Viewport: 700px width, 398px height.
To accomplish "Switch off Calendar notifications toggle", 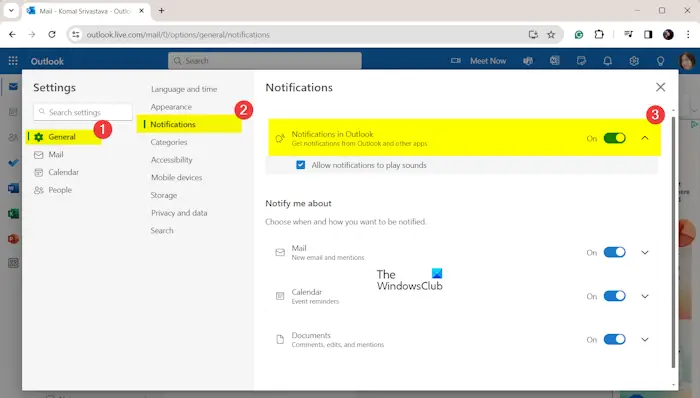I will [x=615, y=296].
